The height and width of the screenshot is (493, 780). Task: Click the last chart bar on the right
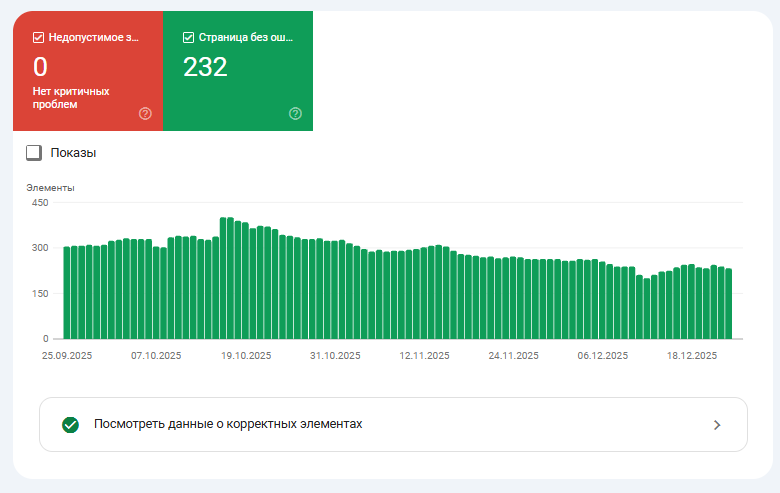point(729,303)
